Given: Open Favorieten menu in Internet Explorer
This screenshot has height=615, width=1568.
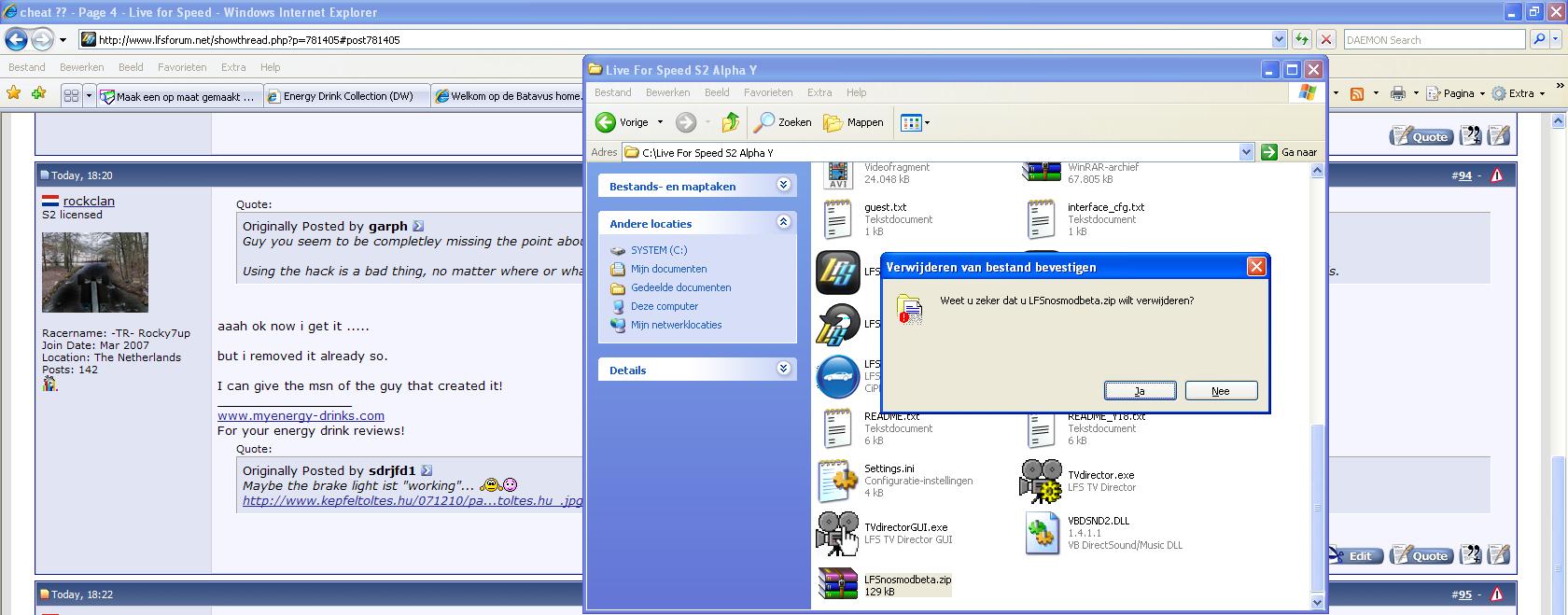Looking at the screenshot, I should tap(182, 67).
